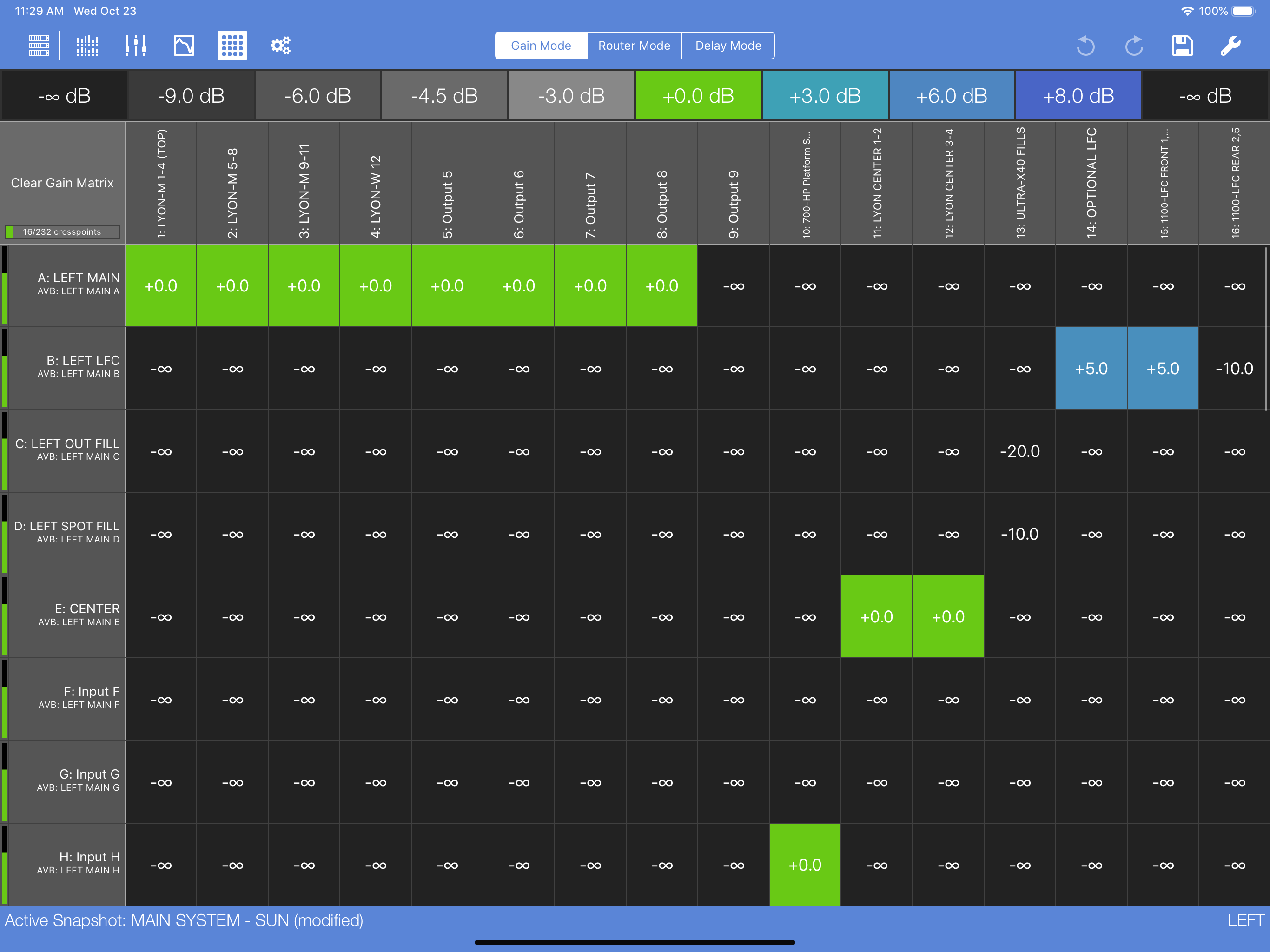1270x952 pixels.
Task: Toggle crosspoint A LEFT MAIN to LYON-M 1-4
Action: 161,285
